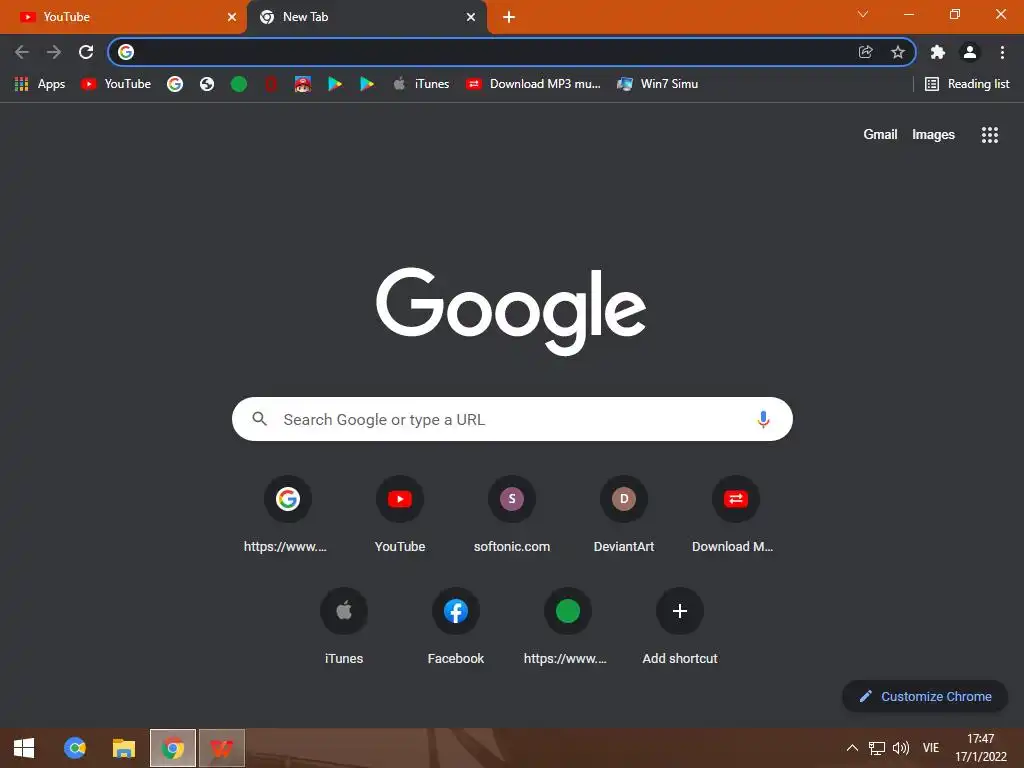
Task: Open the network tray icon
Action: click(876, 748)
